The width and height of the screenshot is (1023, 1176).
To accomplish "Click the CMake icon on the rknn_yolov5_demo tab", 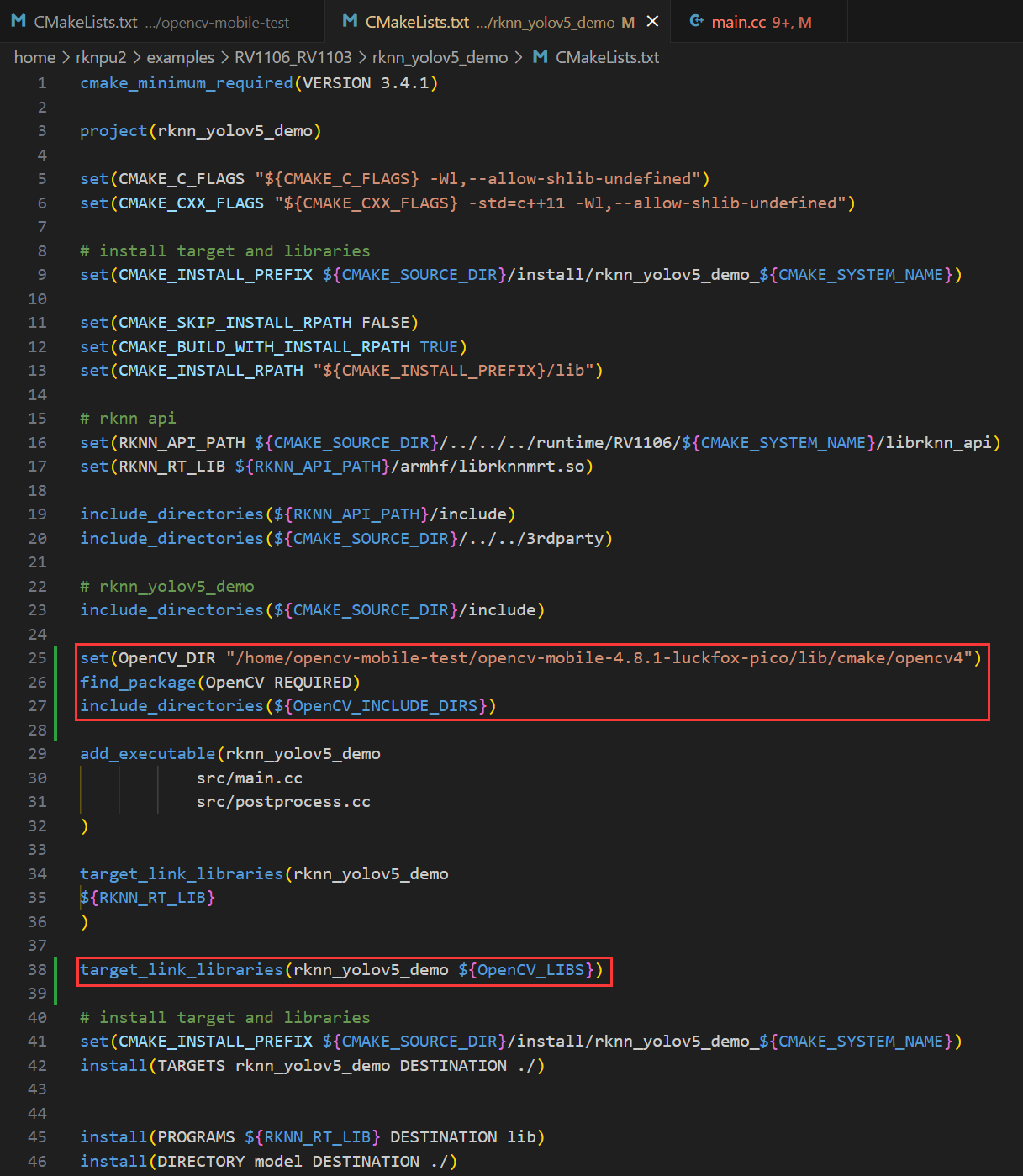I will point(350,22).
